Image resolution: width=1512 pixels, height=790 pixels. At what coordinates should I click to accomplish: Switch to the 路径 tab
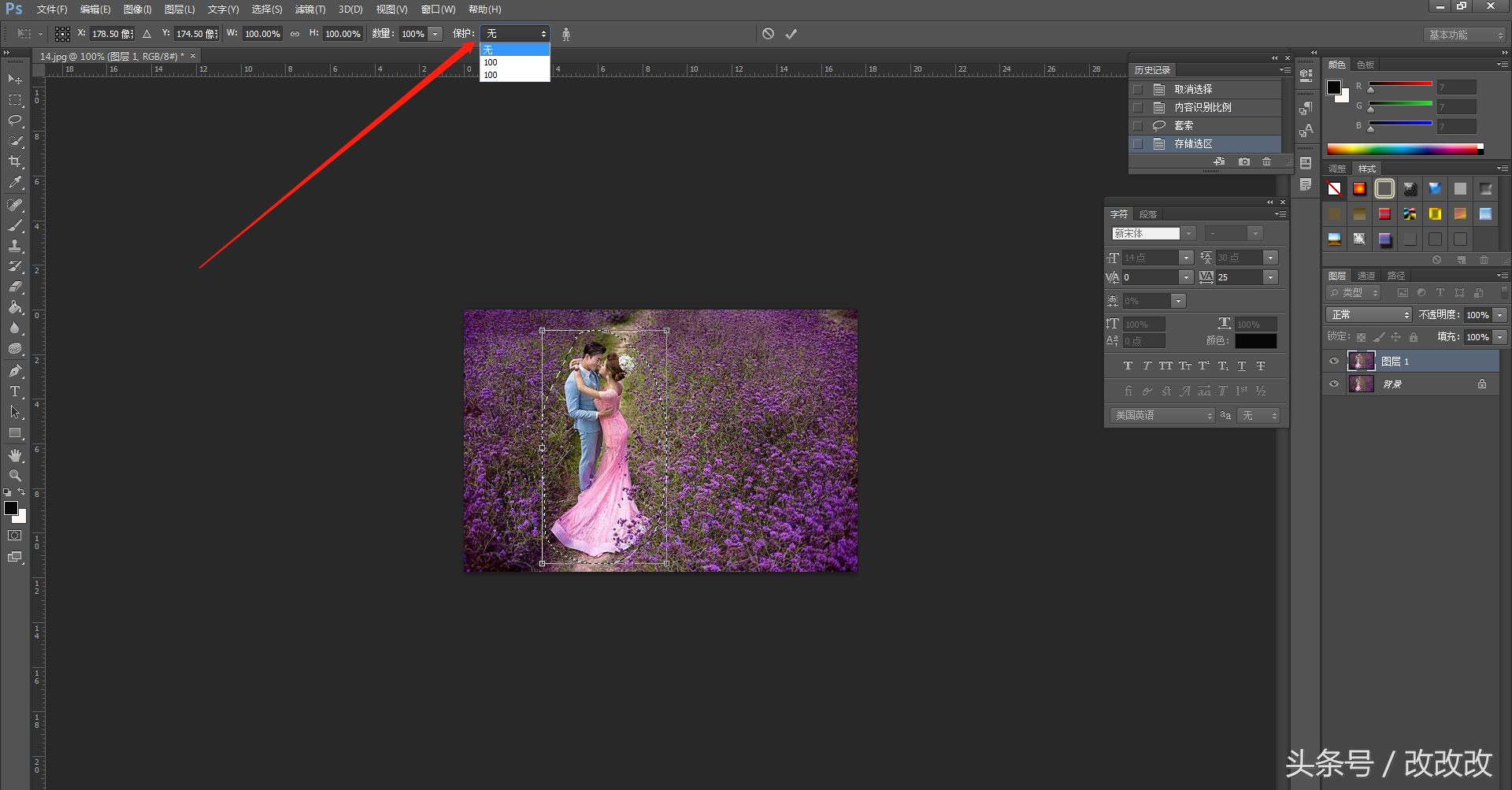[1396, 276]
